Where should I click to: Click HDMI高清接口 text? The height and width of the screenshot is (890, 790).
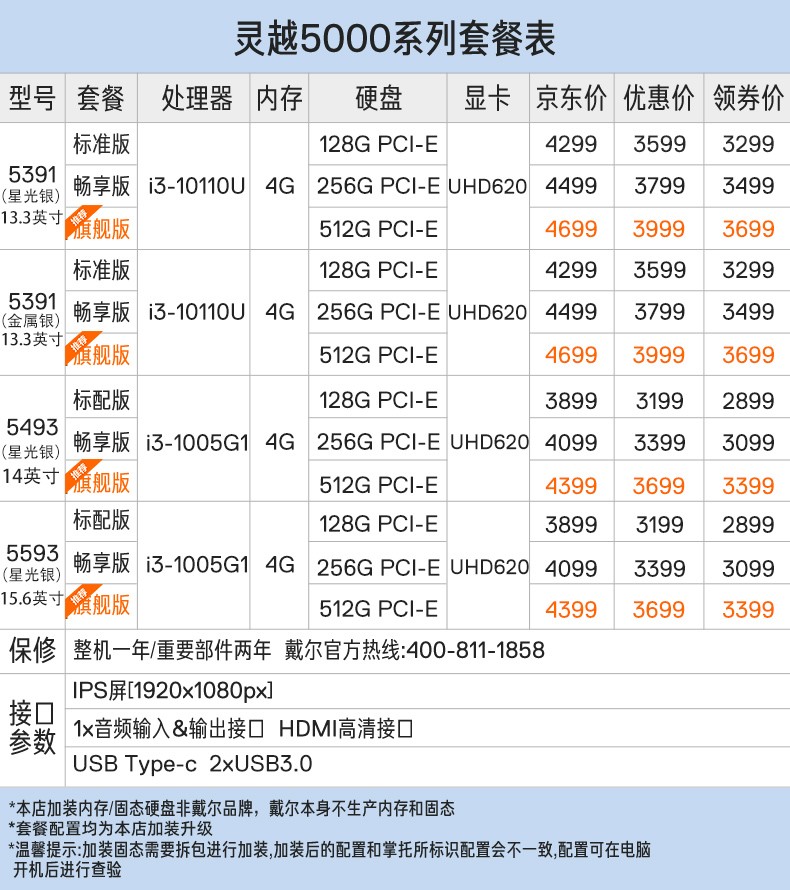click(346, 729)
